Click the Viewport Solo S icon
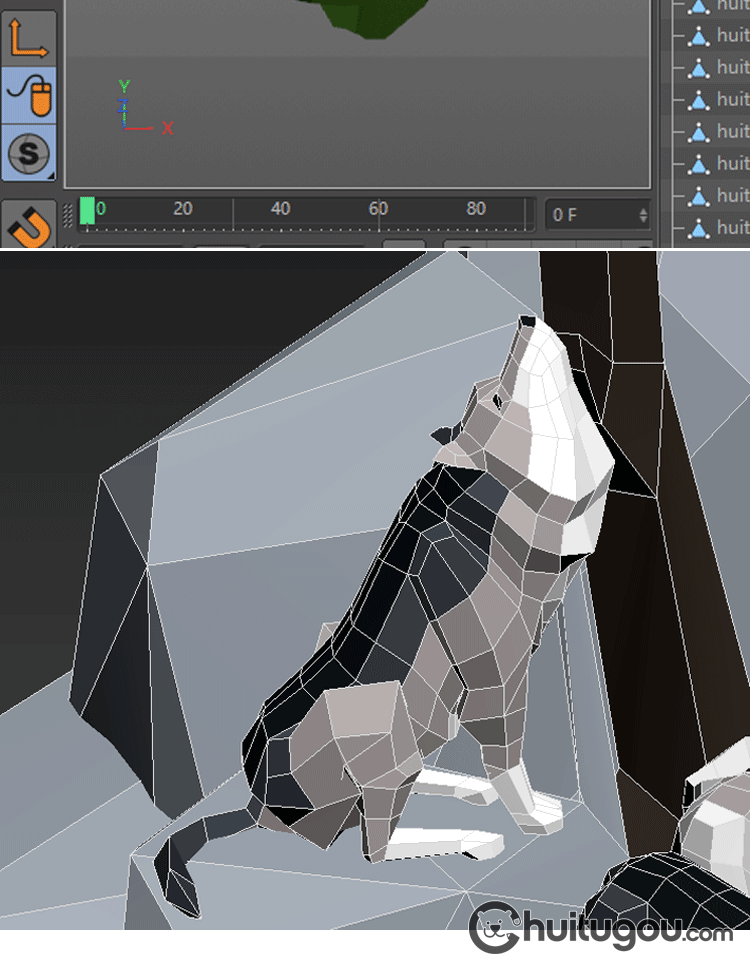The image size is (750, 960). pos(28,154)
